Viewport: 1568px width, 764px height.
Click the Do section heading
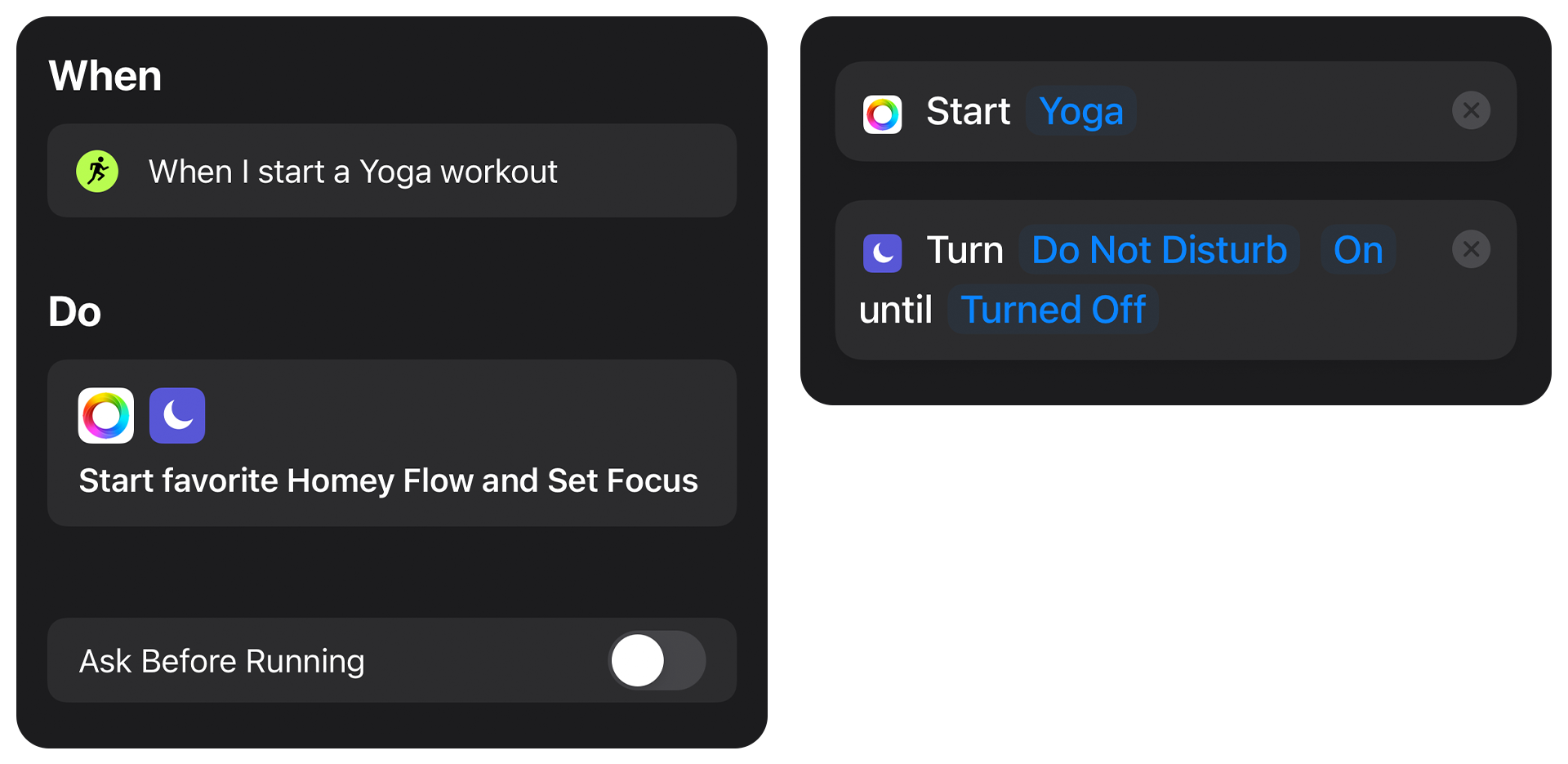pyautogui.click(x=74, y=311)
